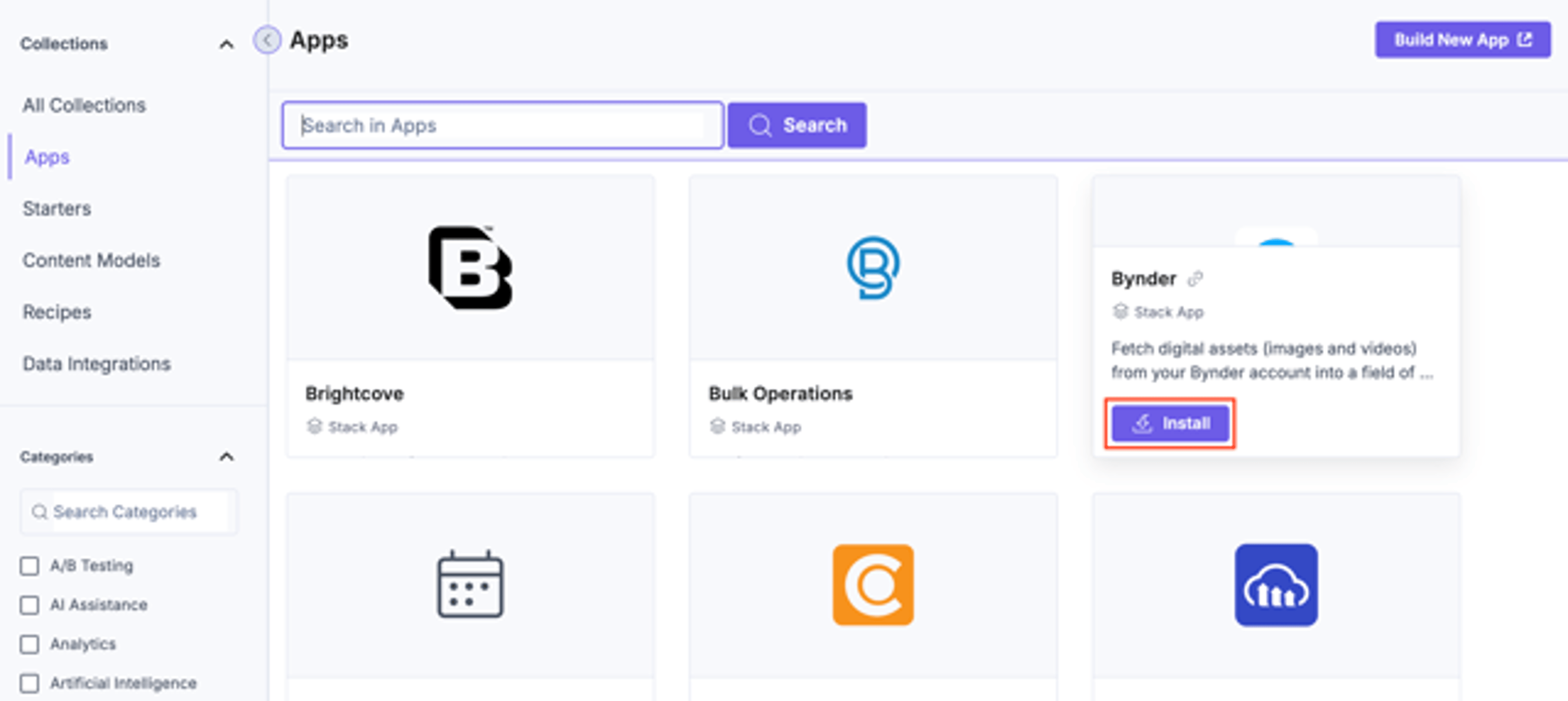Focus the Search in Apps field

502,125
